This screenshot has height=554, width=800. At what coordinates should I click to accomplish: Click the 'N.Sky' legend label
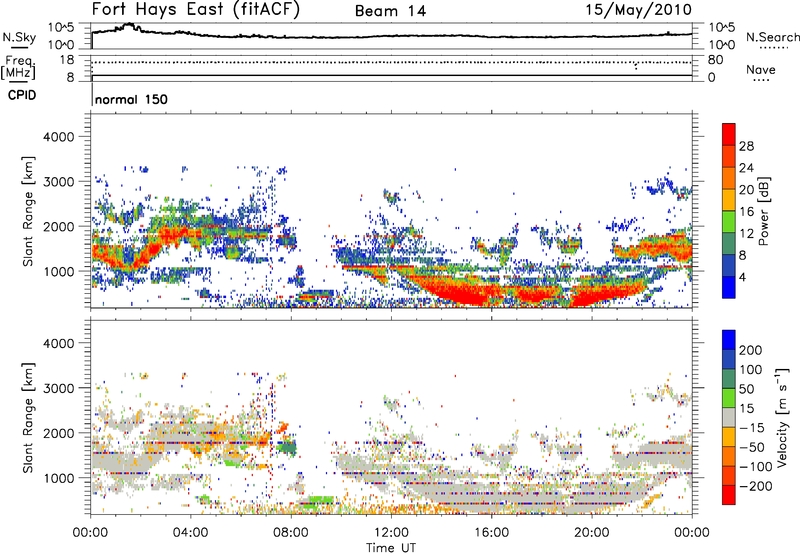[x=19, y=37]
